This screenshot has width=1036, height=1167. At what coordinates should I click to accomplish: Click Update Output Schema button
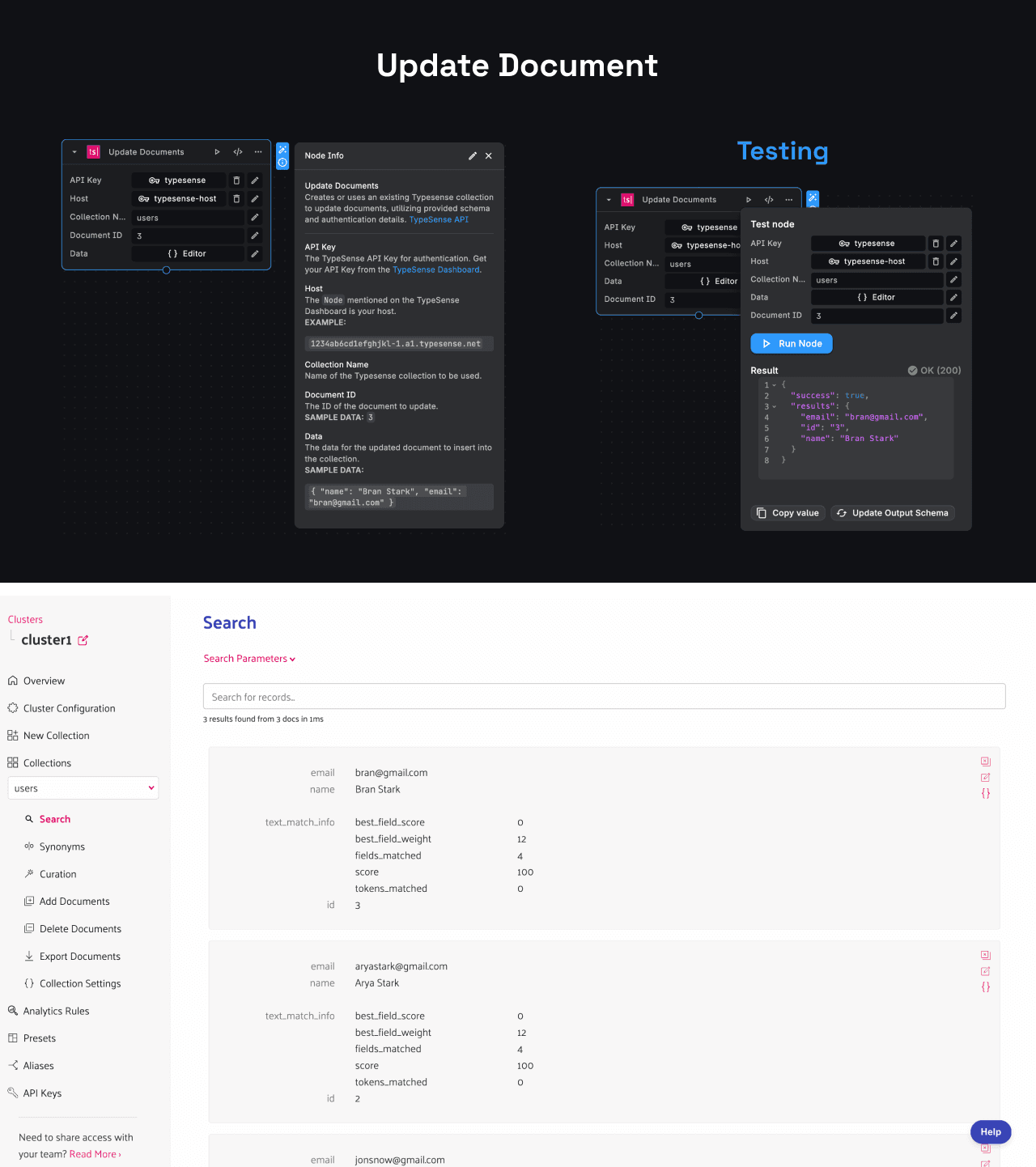(893, 513)
